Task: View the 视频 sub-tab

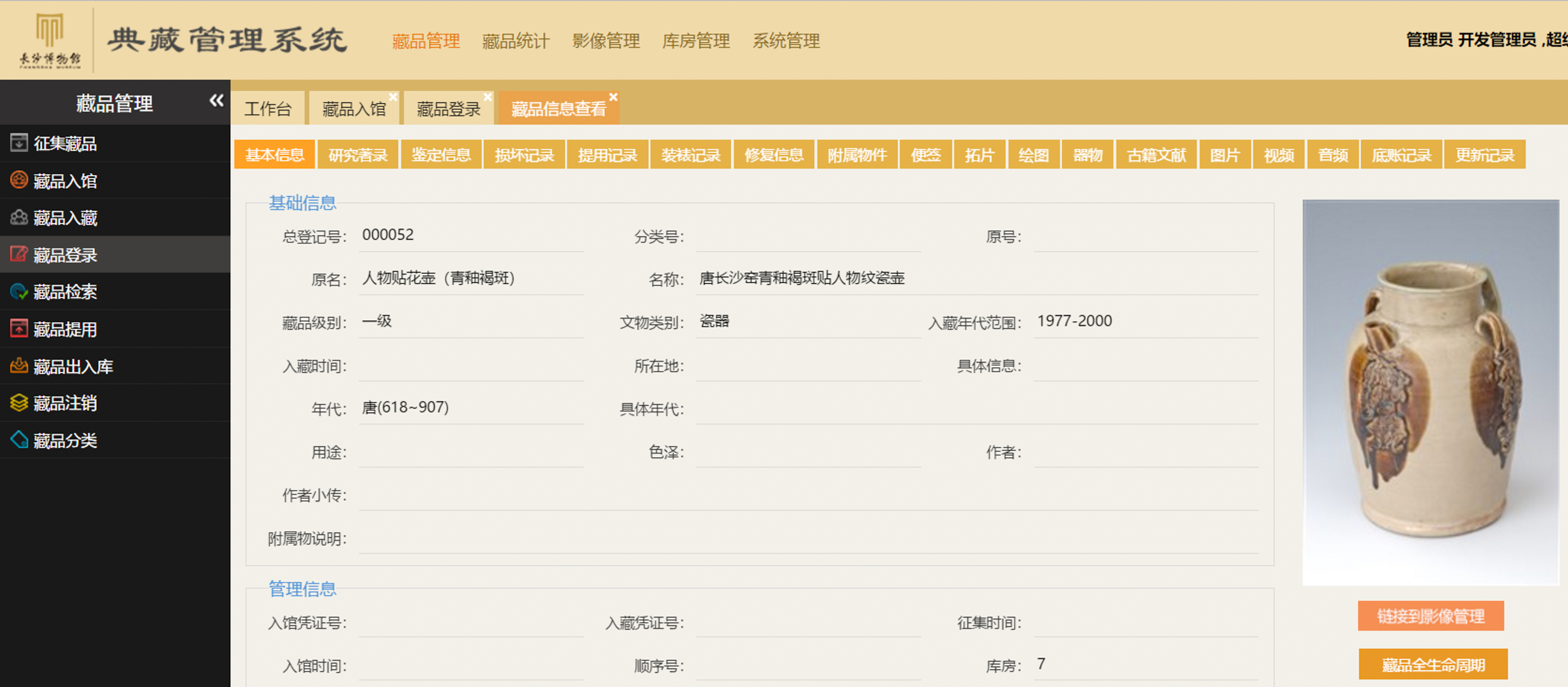Action: 1279,155
